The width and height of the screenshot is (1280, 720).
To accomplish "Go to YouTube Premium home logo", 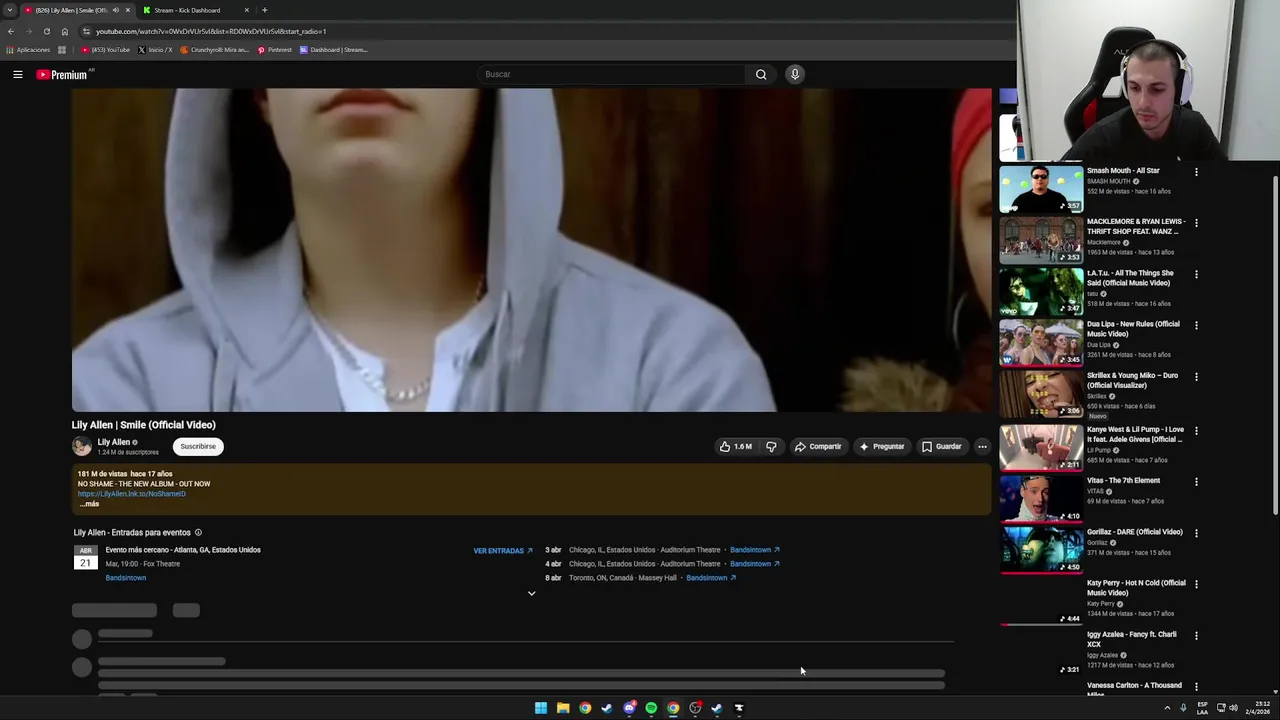I will click(x=62, y=74).
